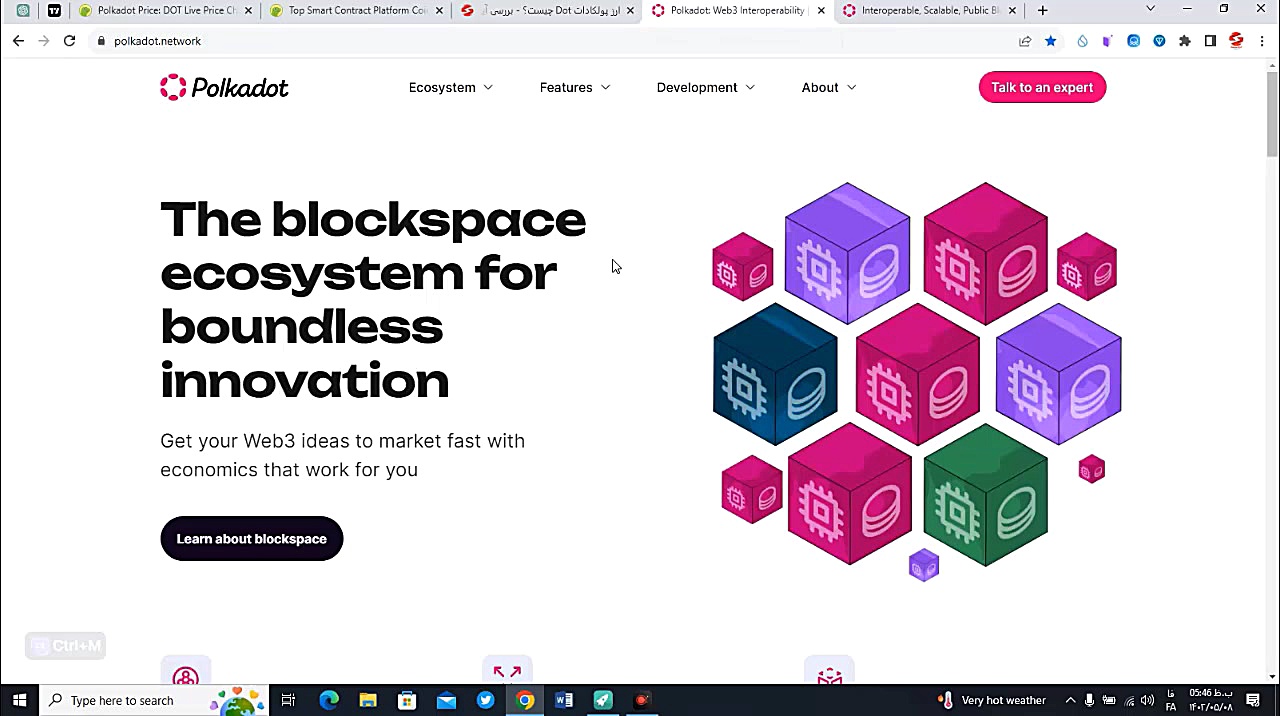Click the red profile avatar icon
1280x716 pixels.
tap(1236, 41)
